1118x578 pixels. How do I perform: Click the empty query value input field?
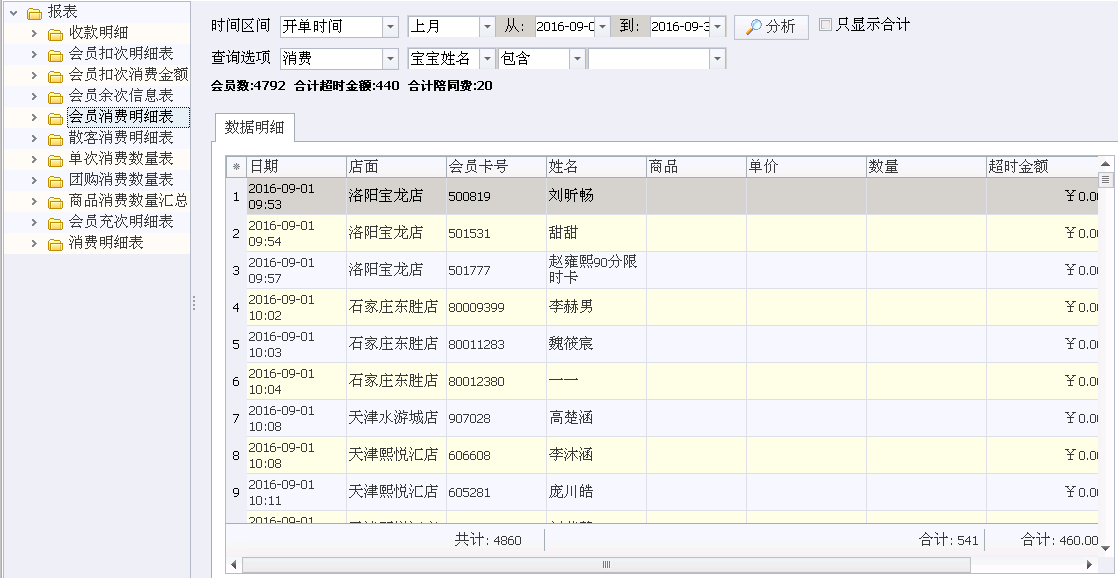(x=648, y=59)
